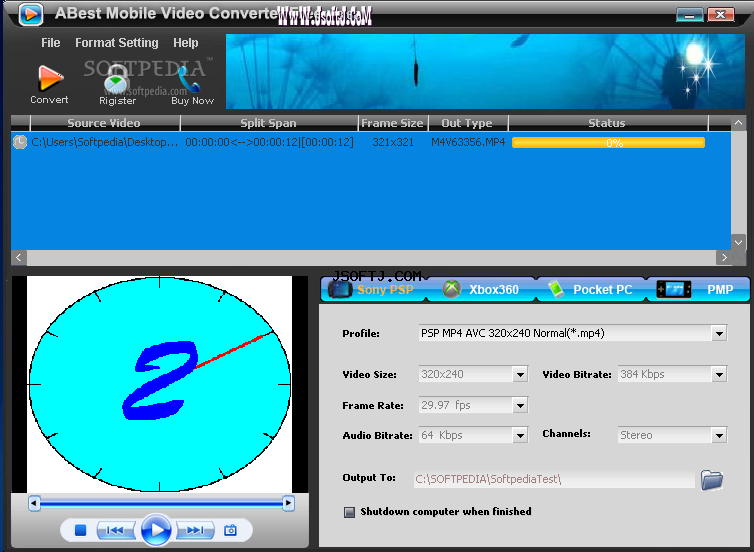Click the Buy Now phone icon
The image size is (754, 552).
click(x=188, y=80)
